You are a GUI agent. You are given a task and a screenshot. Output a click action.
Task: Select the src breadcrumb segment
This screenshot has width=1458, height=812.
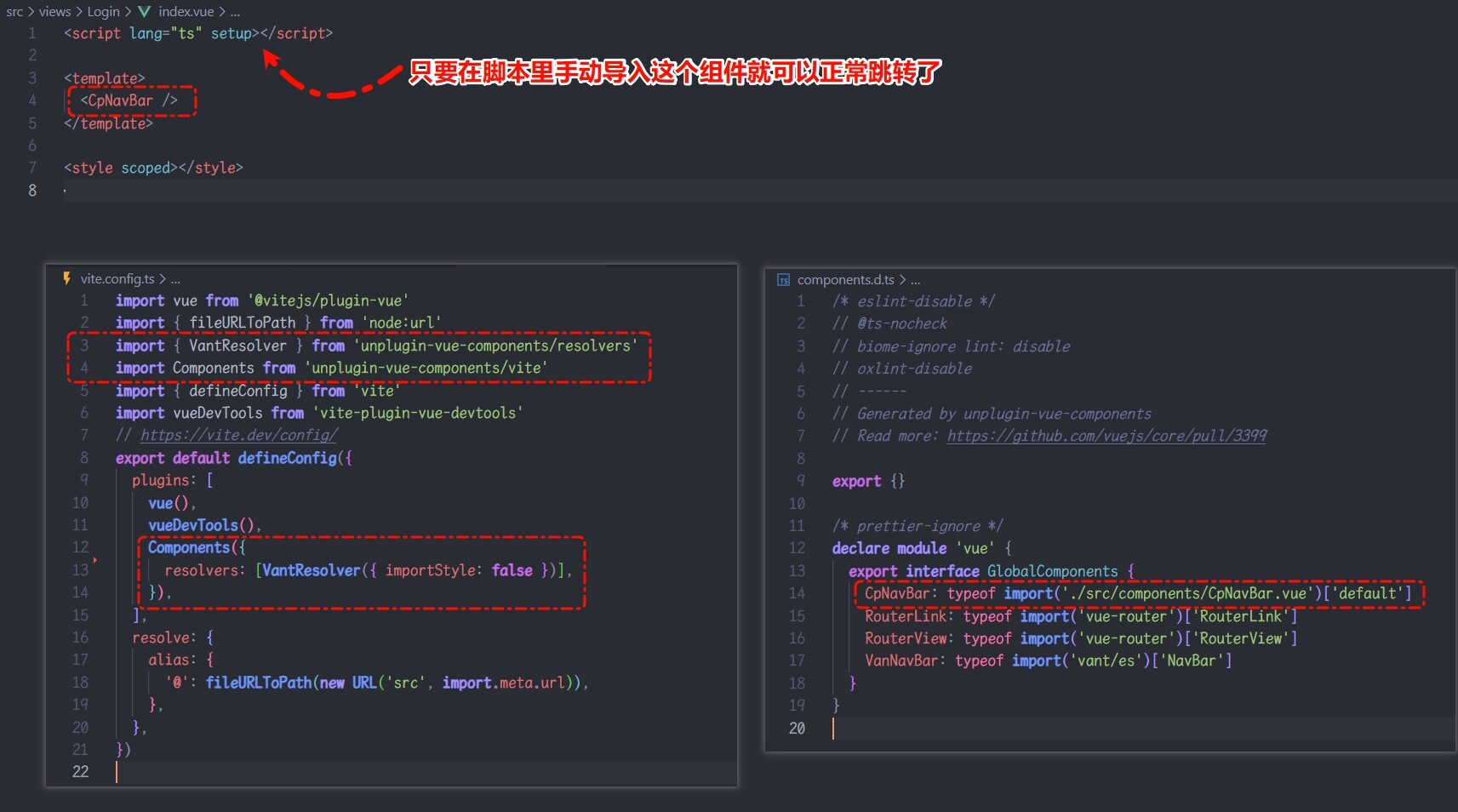click(14, 11)
